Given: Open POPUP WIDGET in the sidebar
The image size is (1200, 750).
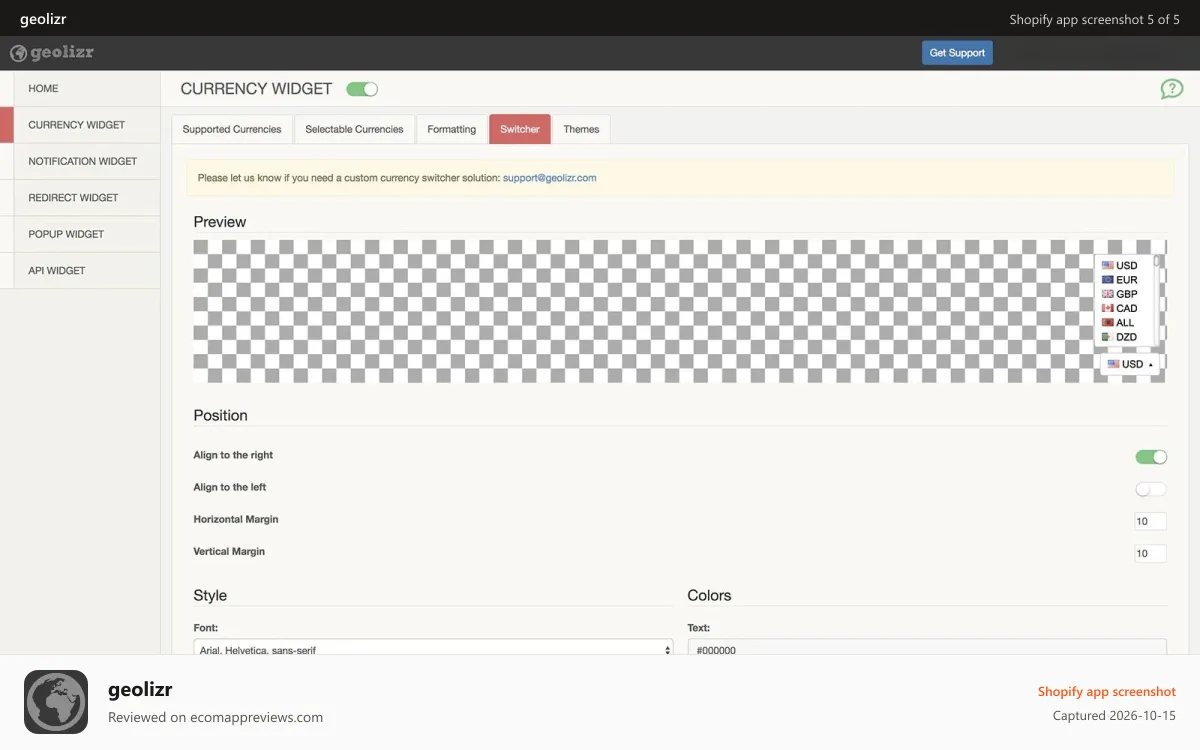Looking at the screenshot, I should point(86,234).
